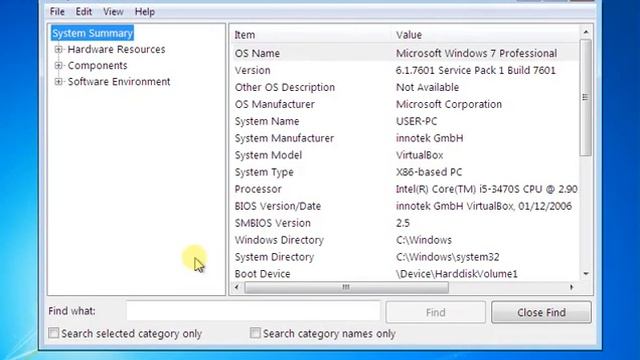640x360 pixels.
Task: Select the Hardware Resources tree label
Action: [x=116, y=49]
